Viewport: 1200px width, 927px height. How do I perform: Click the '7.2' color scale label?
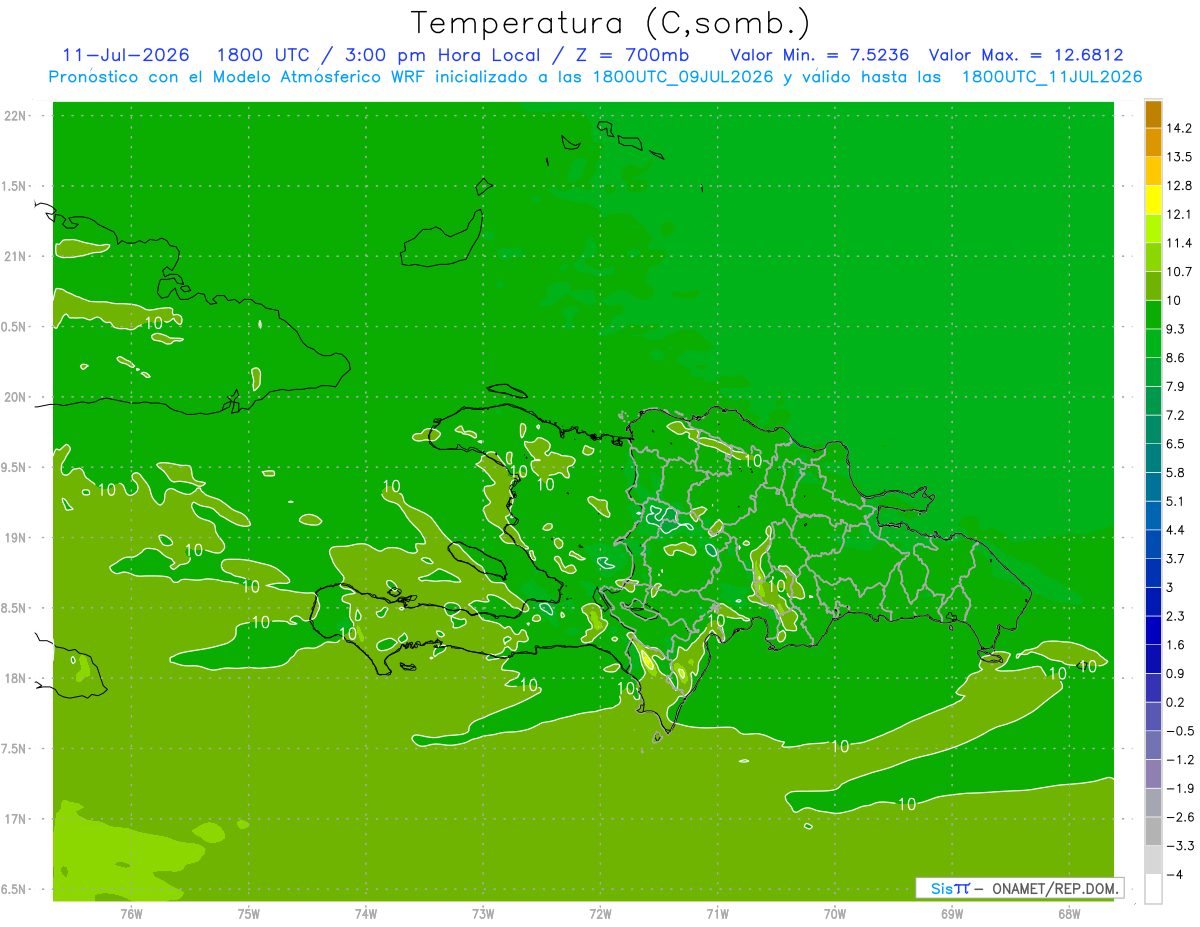[x=1176, y=415]
